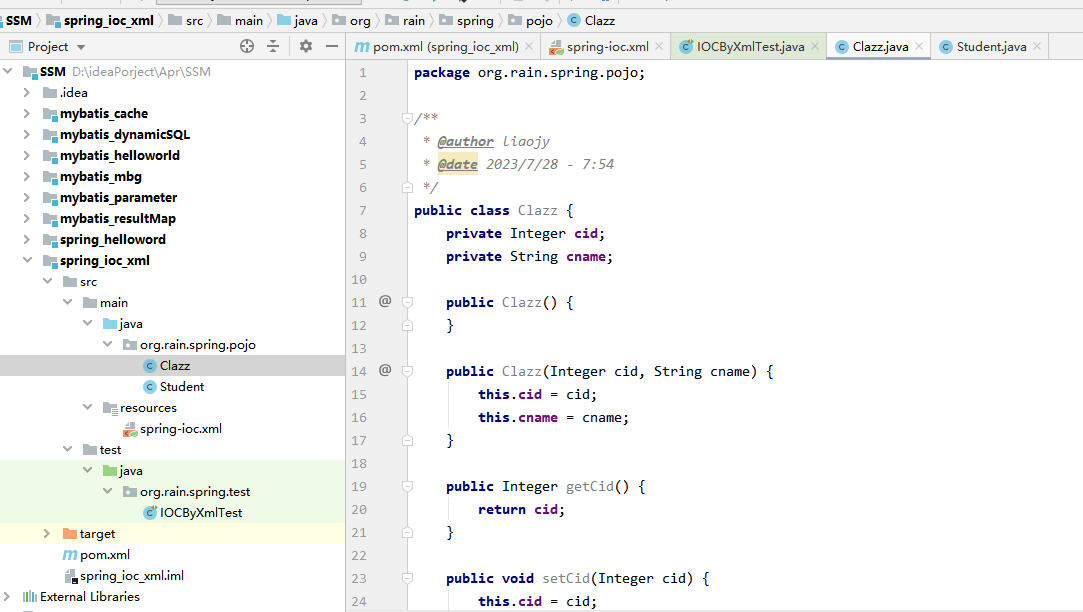Expand the mybatis_mbg module
The image size is (1083, 612).
27,176
